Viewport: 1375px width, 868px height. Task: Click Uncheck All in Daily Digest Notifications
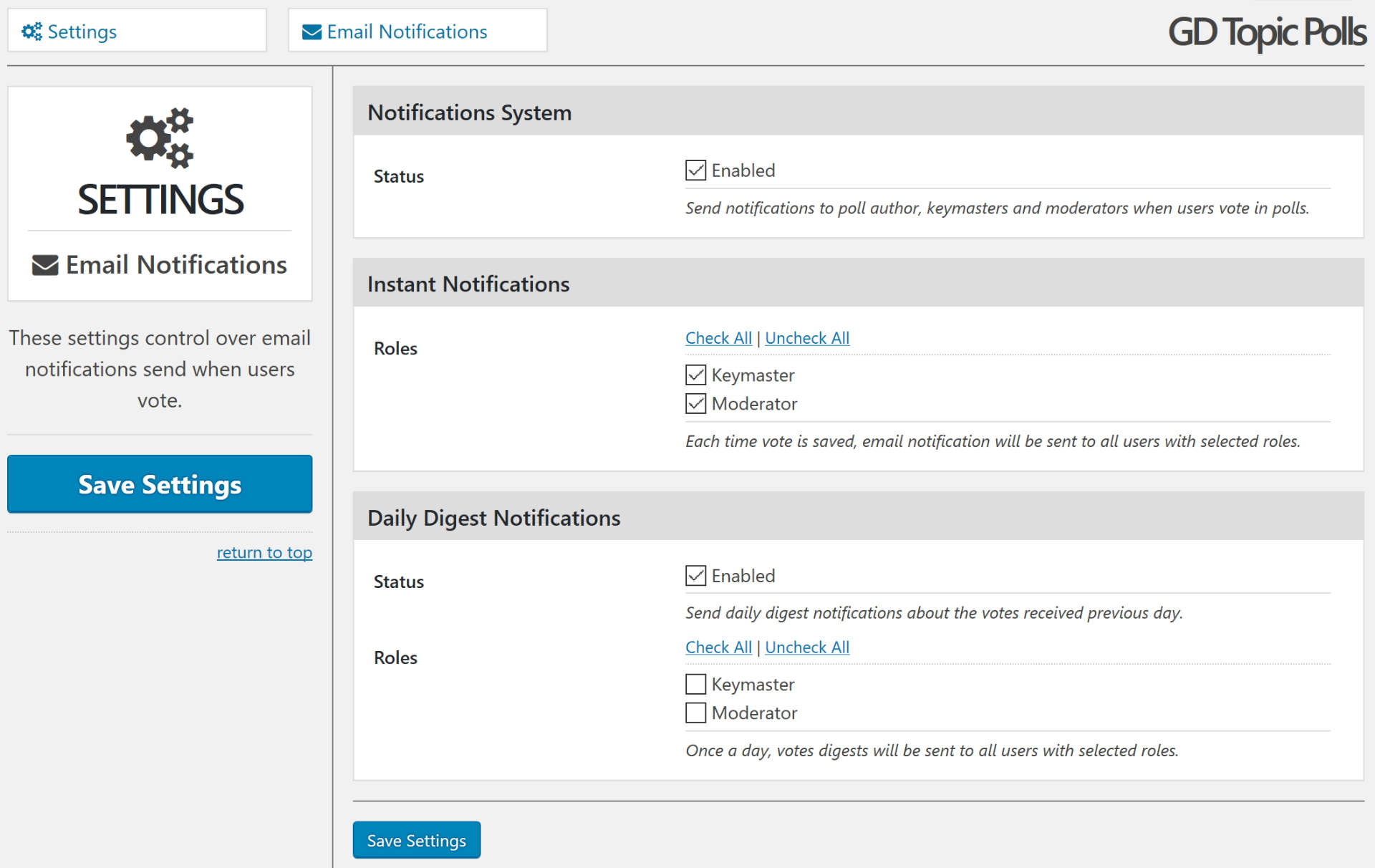pyautogui.click(x=807, y=647)
